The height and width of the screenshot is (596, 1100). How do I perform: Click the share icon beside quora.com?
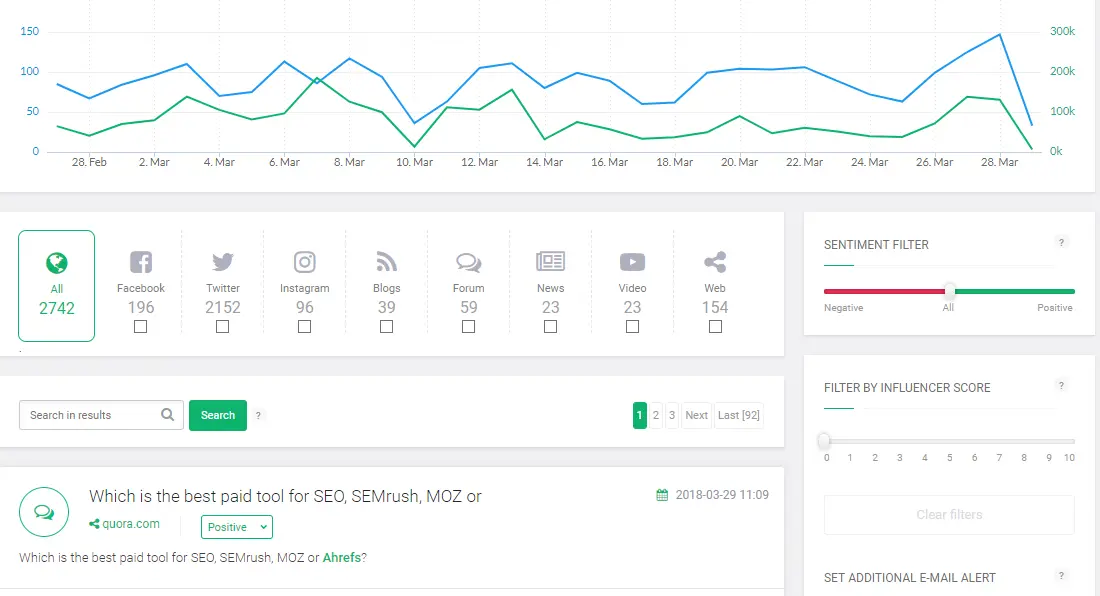coord(94,524)
